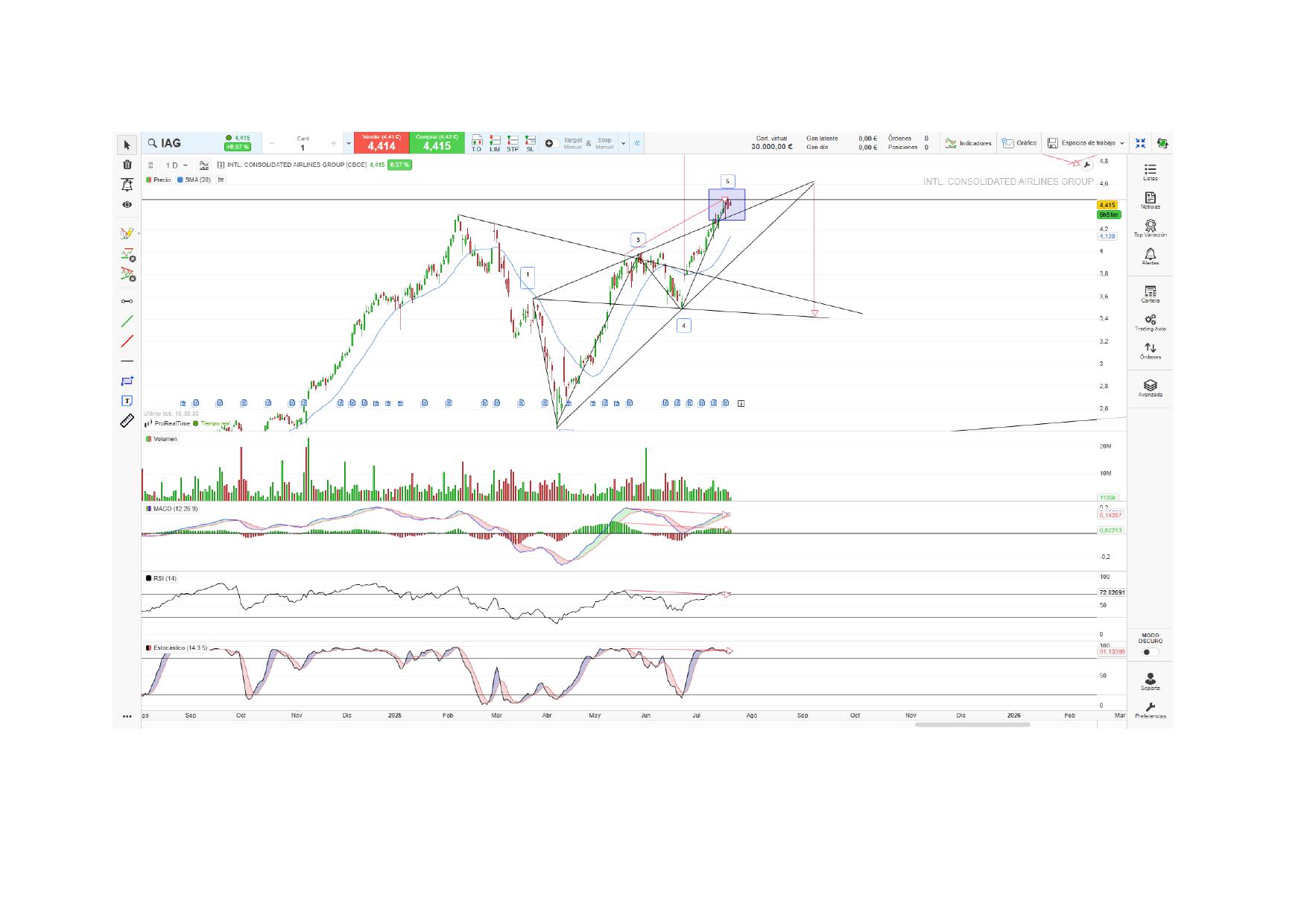Select the text annotation tool
Viewport: 1307px width, 924px height.
coord(127,401)
